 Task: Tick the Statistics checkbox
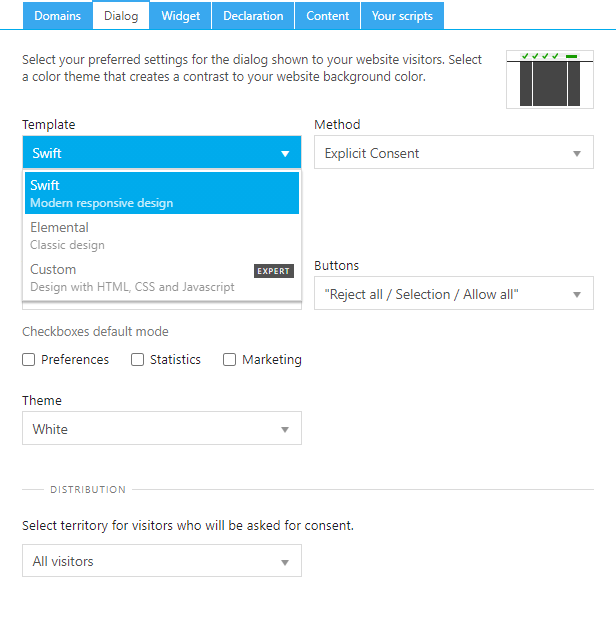tap(138, 360)
